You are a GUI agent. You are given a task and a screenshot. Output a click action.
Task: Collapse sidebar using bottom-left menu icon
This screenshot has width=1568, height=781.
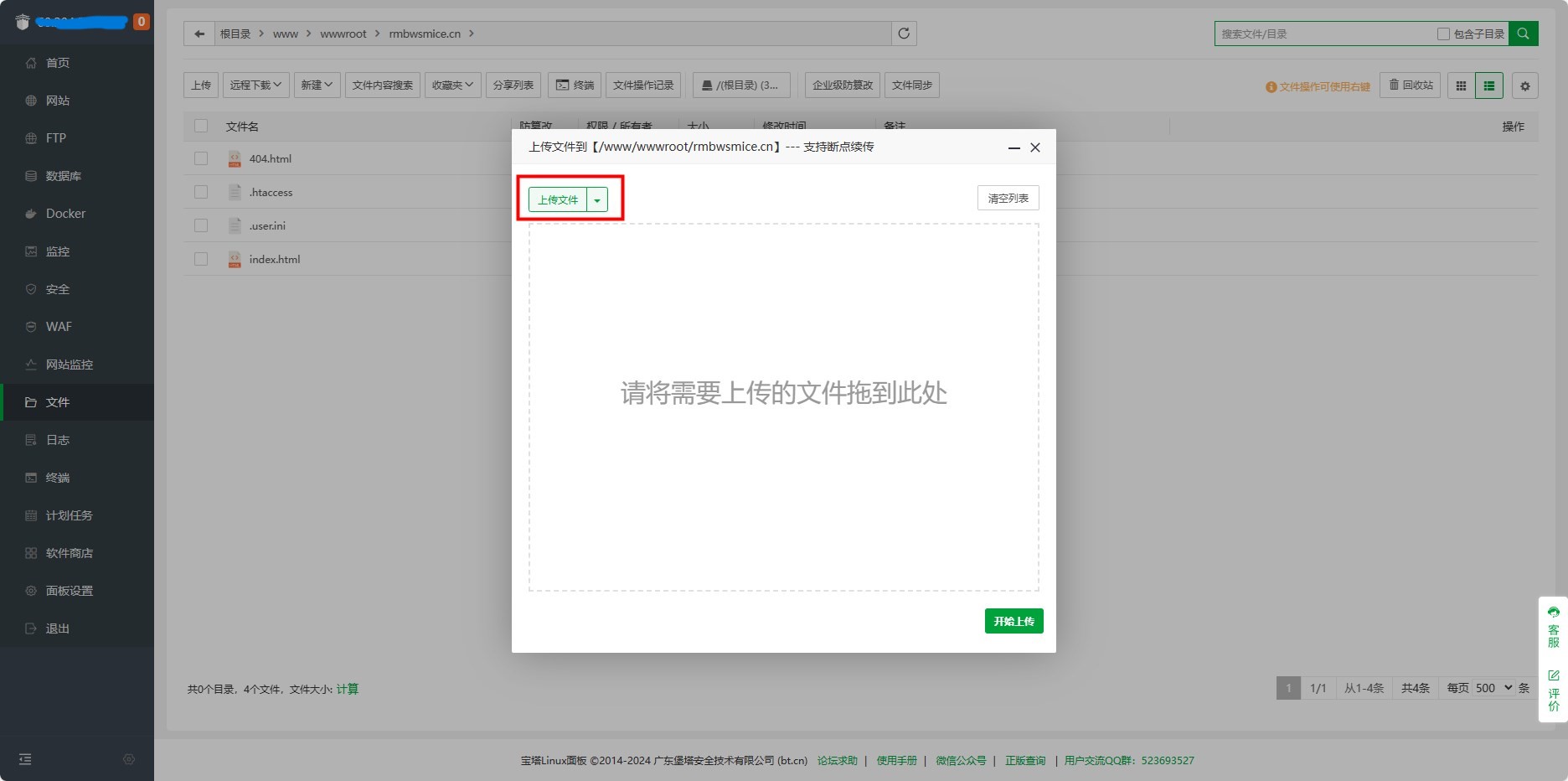[x=25, y=759]
